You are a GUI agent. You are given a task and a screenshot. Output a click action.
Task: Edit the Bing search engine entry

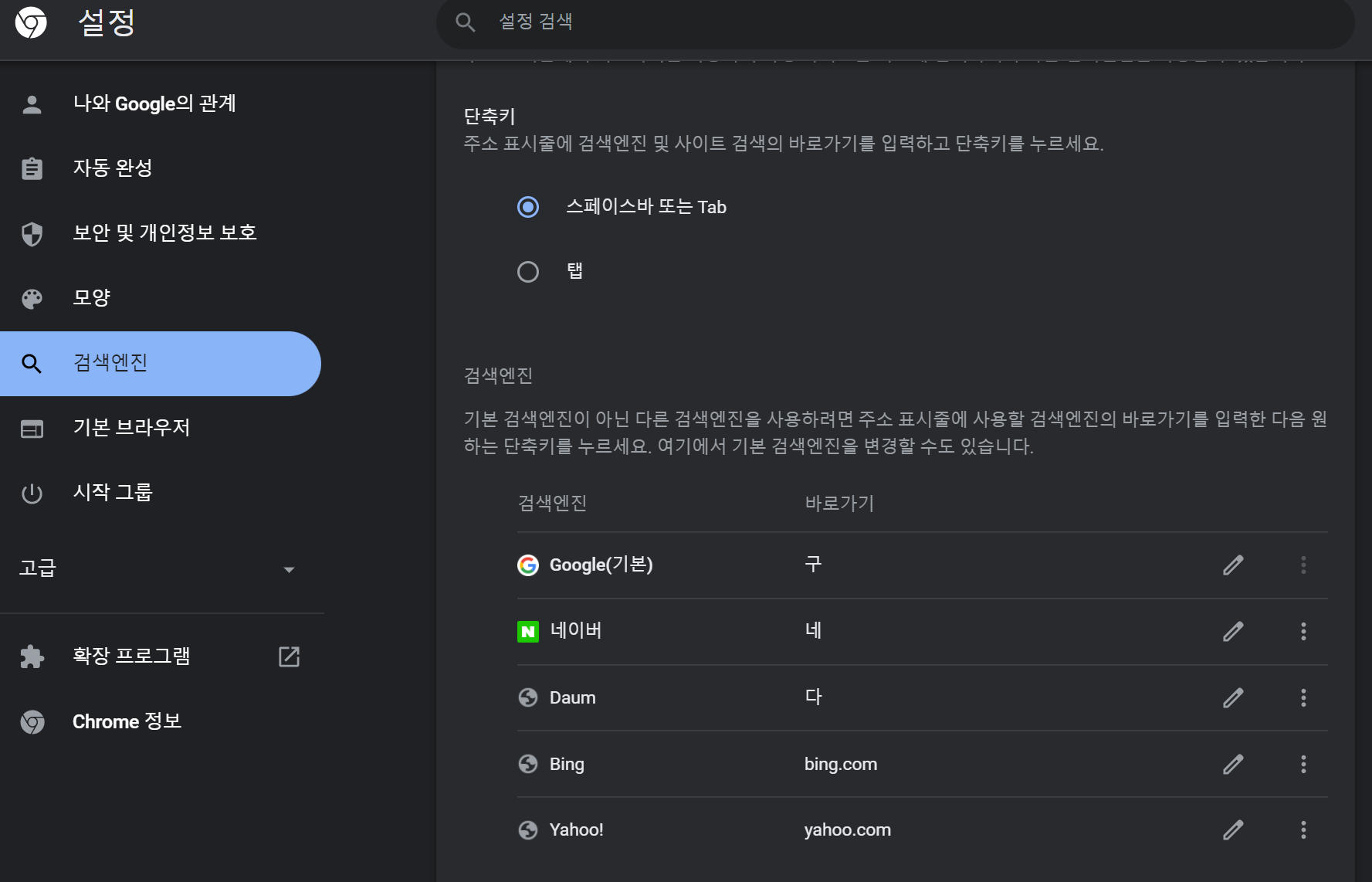1233,765
